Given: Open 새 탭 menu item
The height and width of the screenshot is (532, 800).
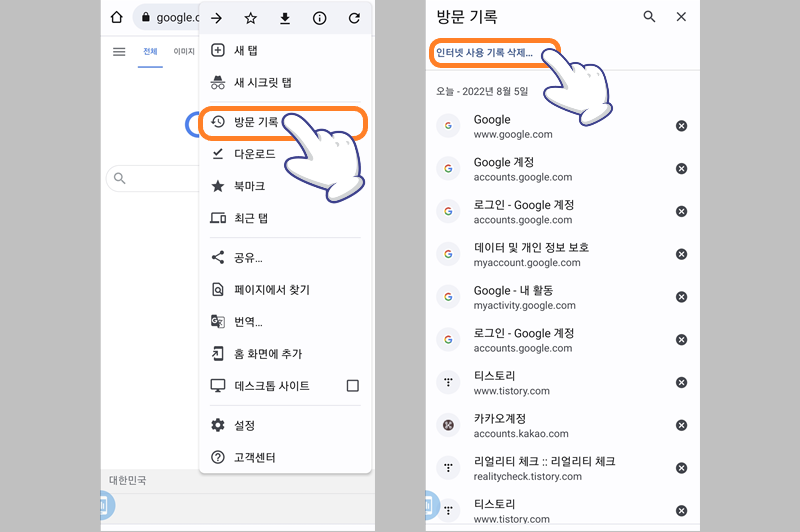Looking at the screenshot, I should [285, 50].
